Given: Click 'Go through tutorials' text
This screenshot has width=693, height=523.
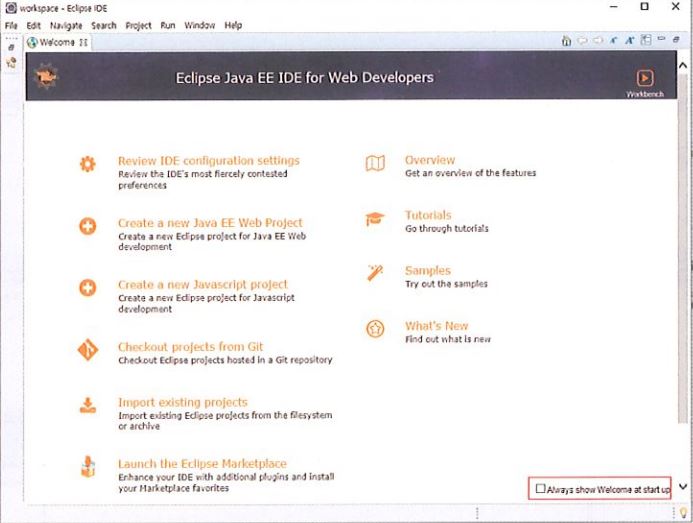Looking at the screenshot, I should 447,229.
